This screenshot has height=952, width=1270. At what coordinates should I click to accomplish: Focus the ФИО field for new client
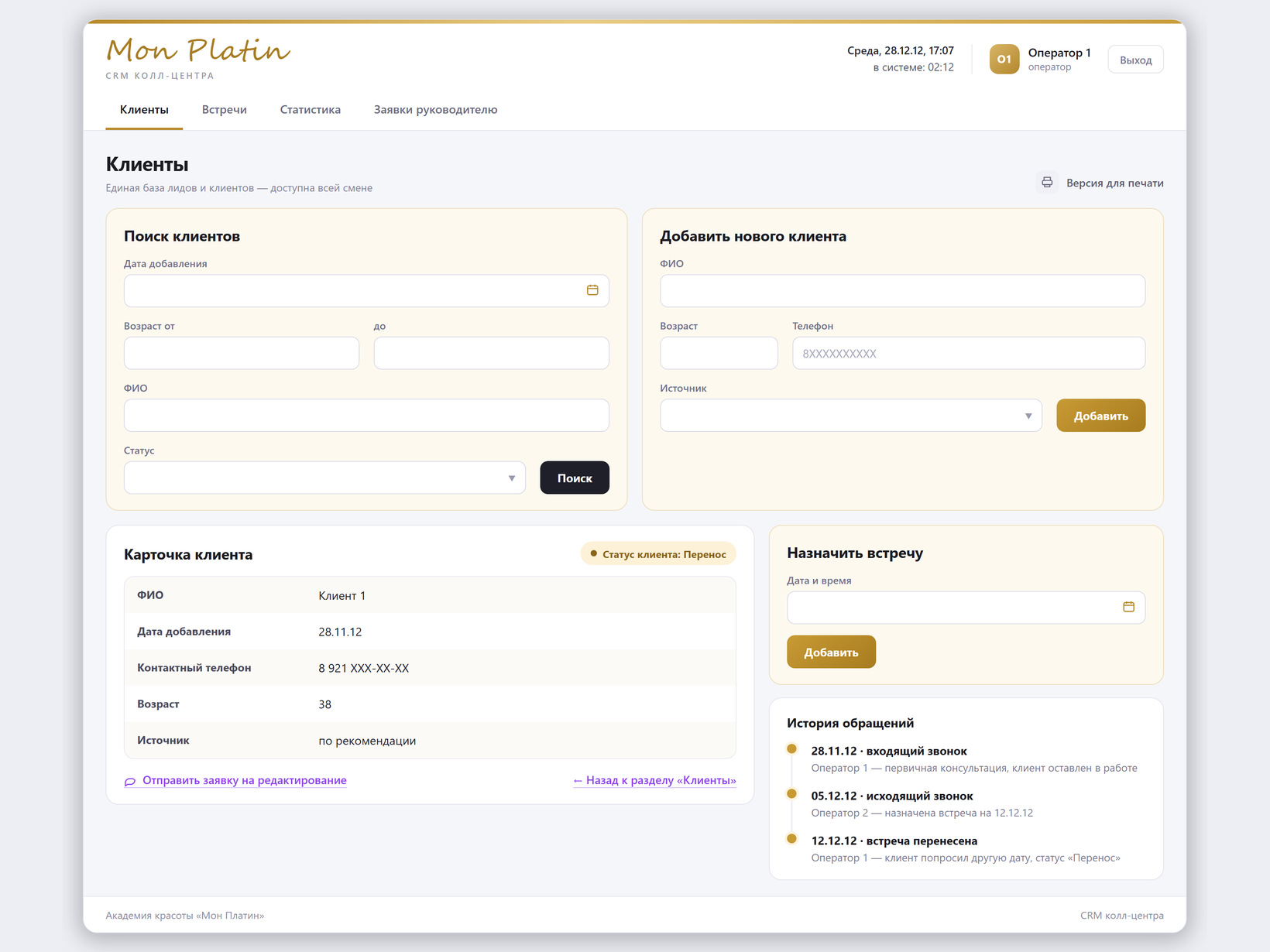tap(902, 291)
